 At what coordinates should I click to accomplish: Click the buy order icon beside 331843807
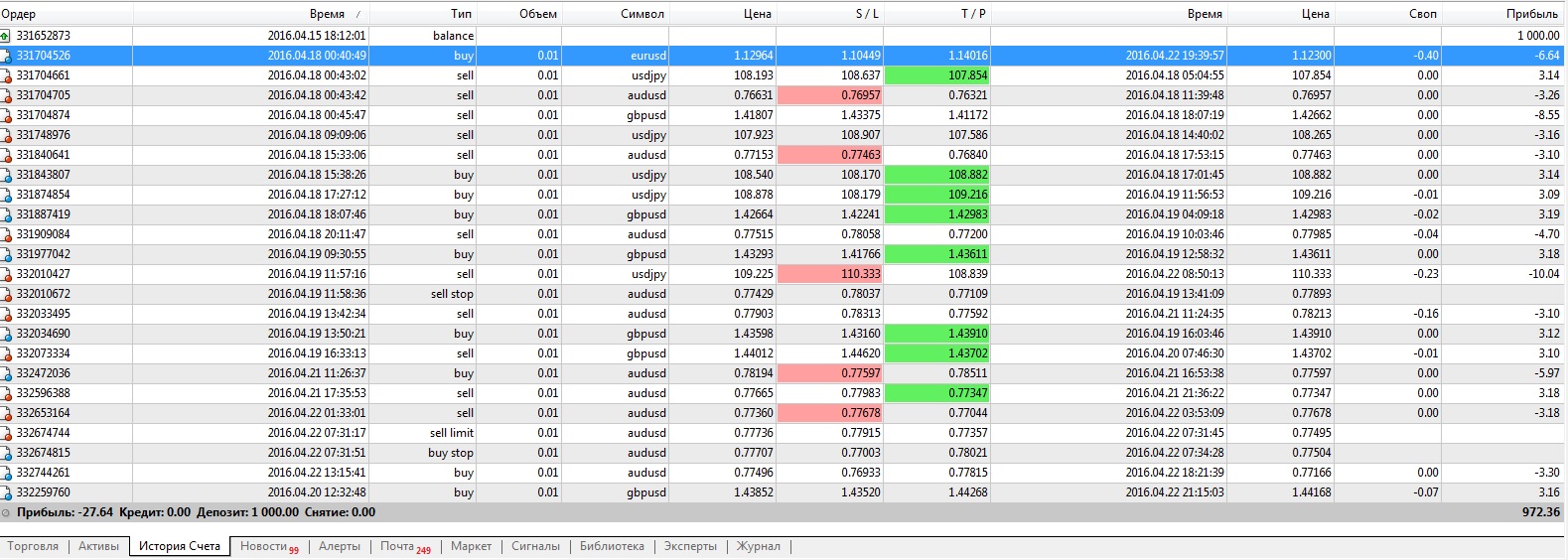point(6,175)
